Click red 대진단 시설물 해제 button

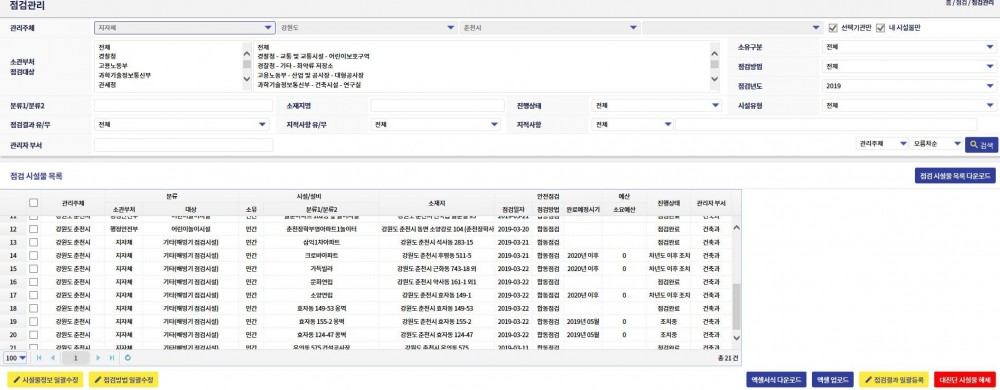coord(964,380)
